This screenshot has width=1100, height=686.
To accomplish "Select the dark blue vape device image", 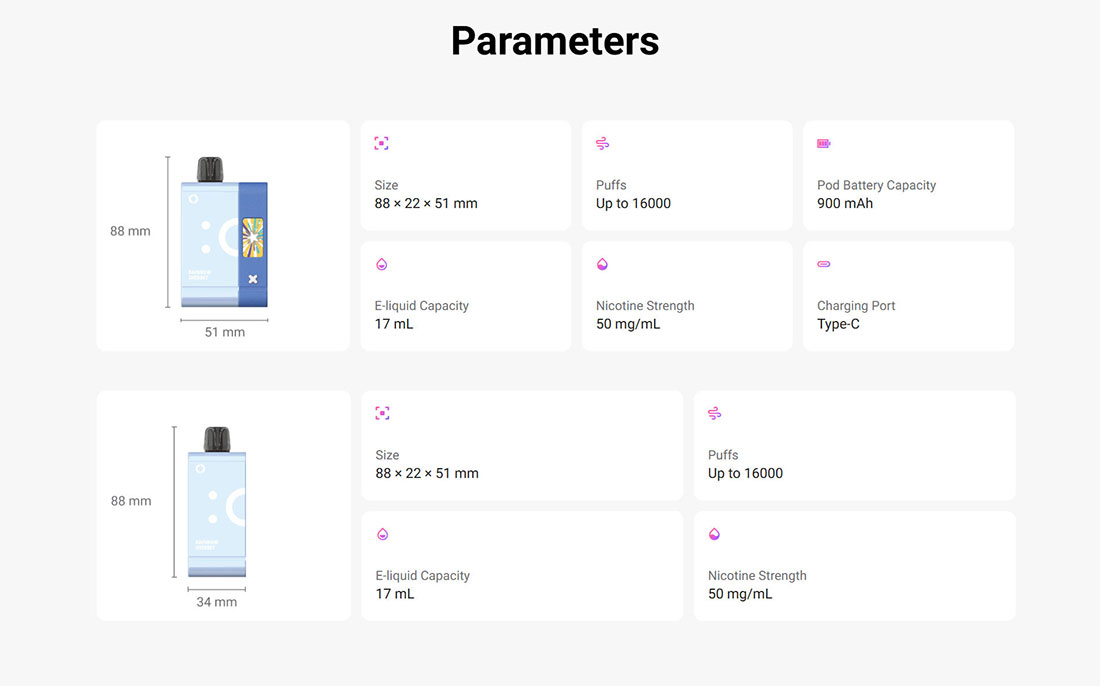I will (x=225, y=235).
